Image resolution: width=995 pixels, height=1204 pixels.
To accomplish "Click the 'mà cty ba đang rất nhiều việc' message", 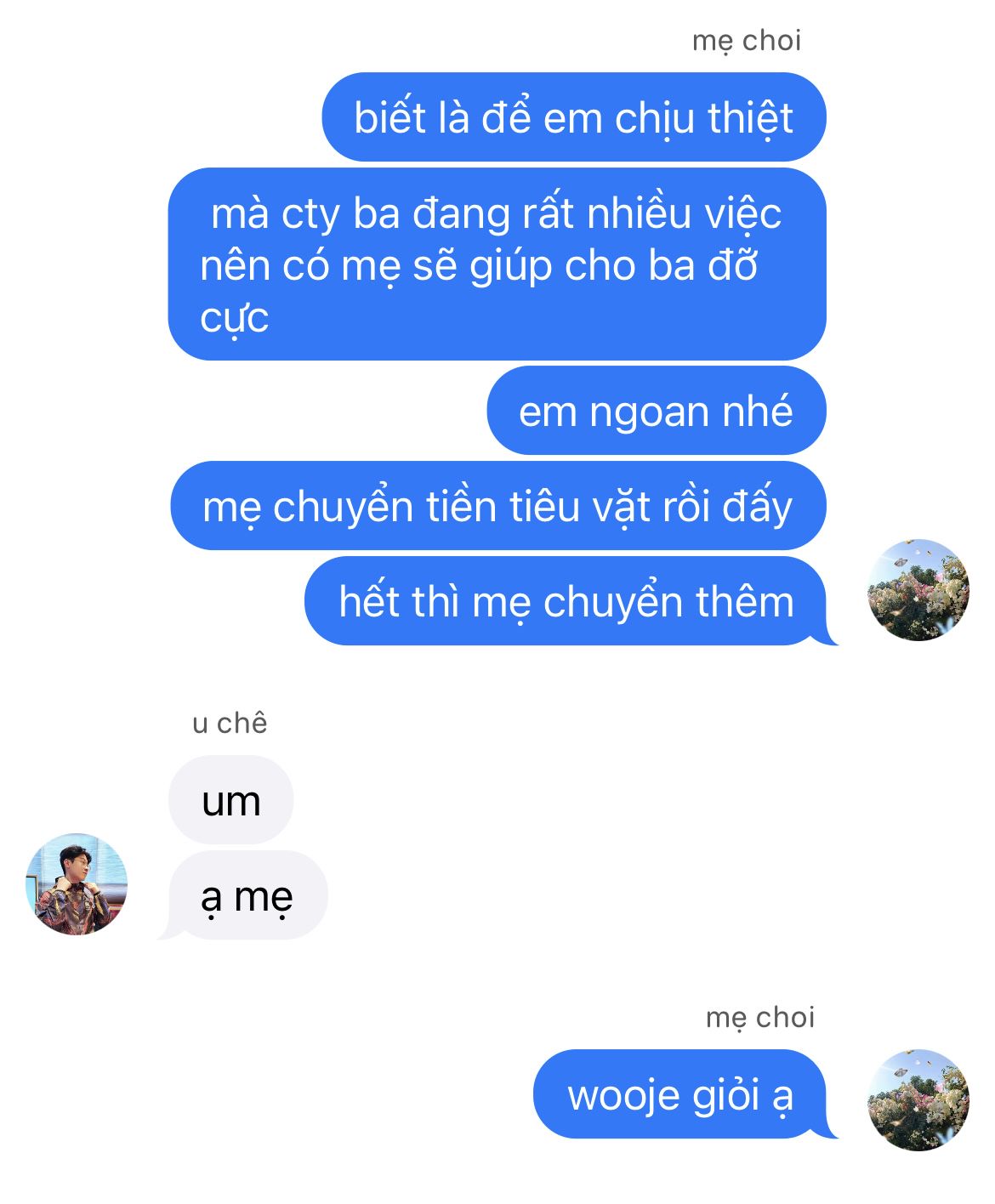I will [x=497, y=264].
